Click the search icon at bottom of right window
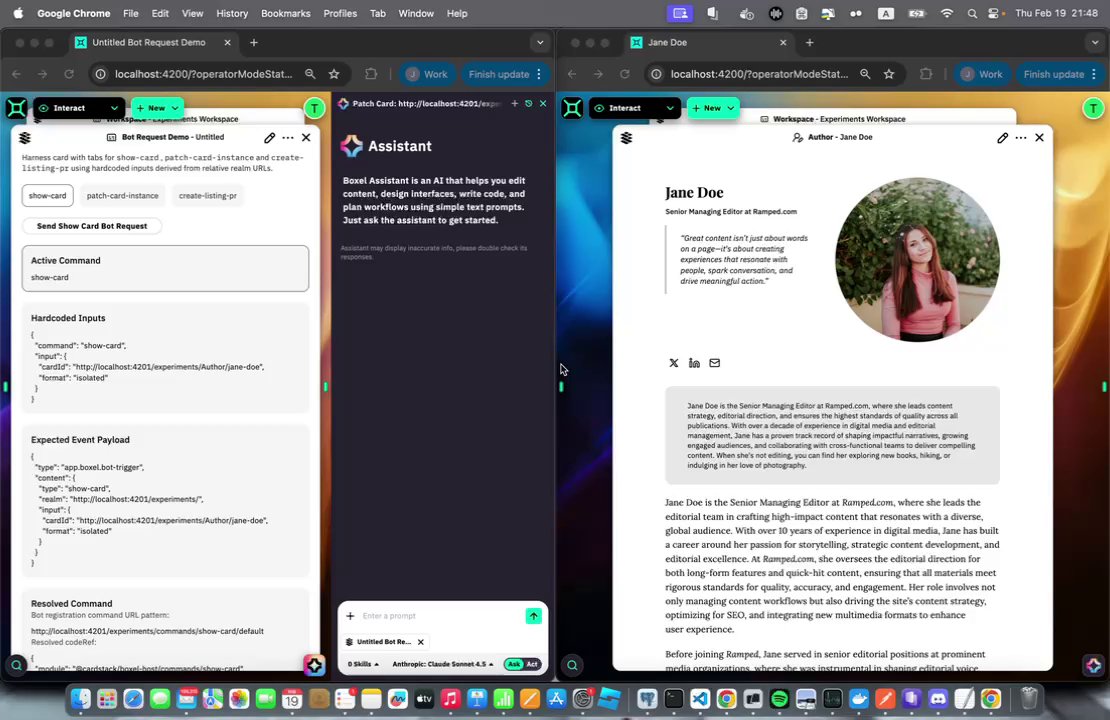The height and width of the screenshot is (720, 1110). point(572,665)
